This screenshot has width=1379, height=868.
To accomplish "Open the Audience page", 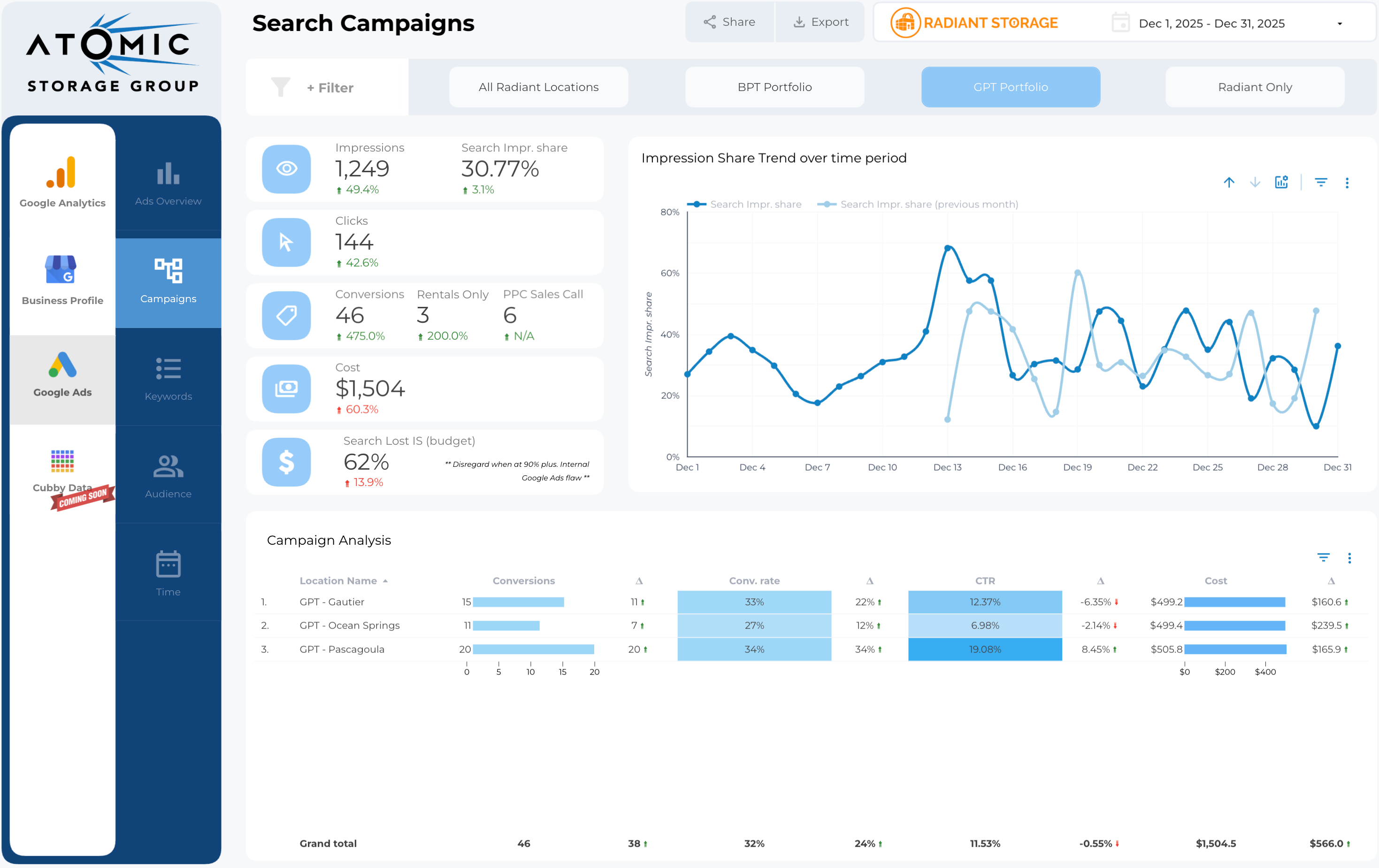I will pyautogui.click(x=168, y=476).
